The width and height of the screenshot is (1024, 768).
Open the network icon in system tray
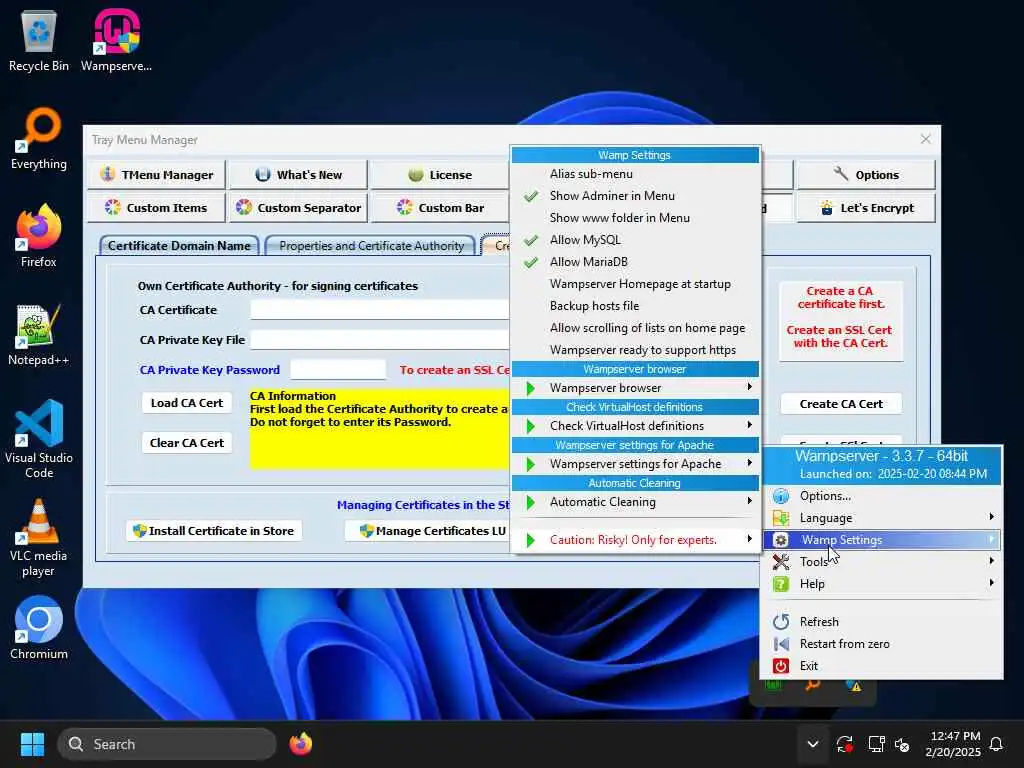[876, 744]
